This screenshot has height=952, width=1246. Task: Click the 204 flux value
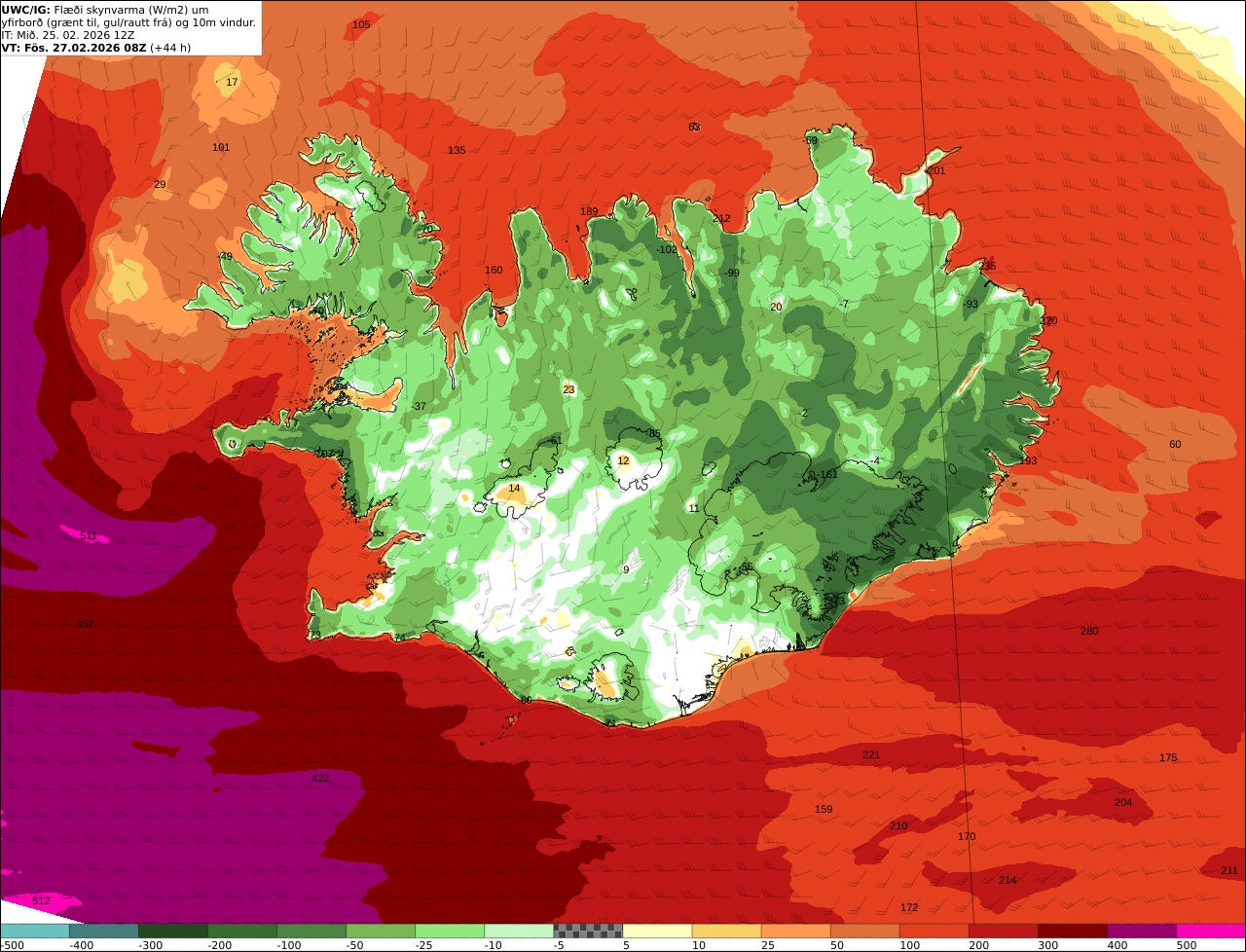[1123, 803]
